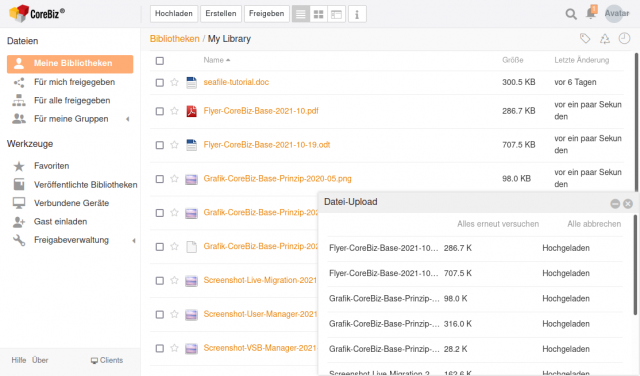Sort by Letzte Änderung column header
The image size is (640, 376).
click(581, 60)
